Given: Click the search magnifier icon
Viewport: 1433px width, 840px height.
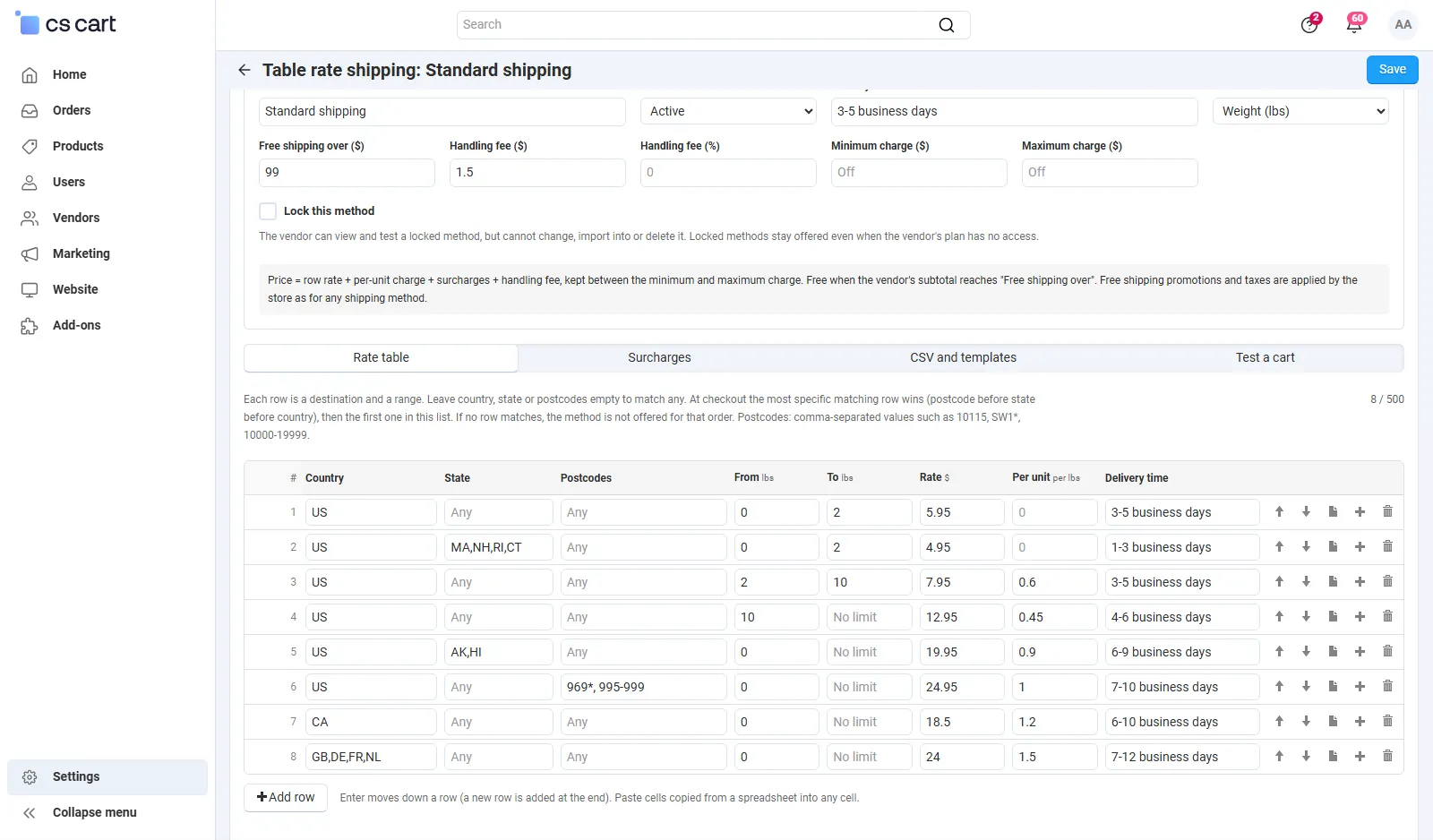Looking at the screenshot, I should 946,25.
